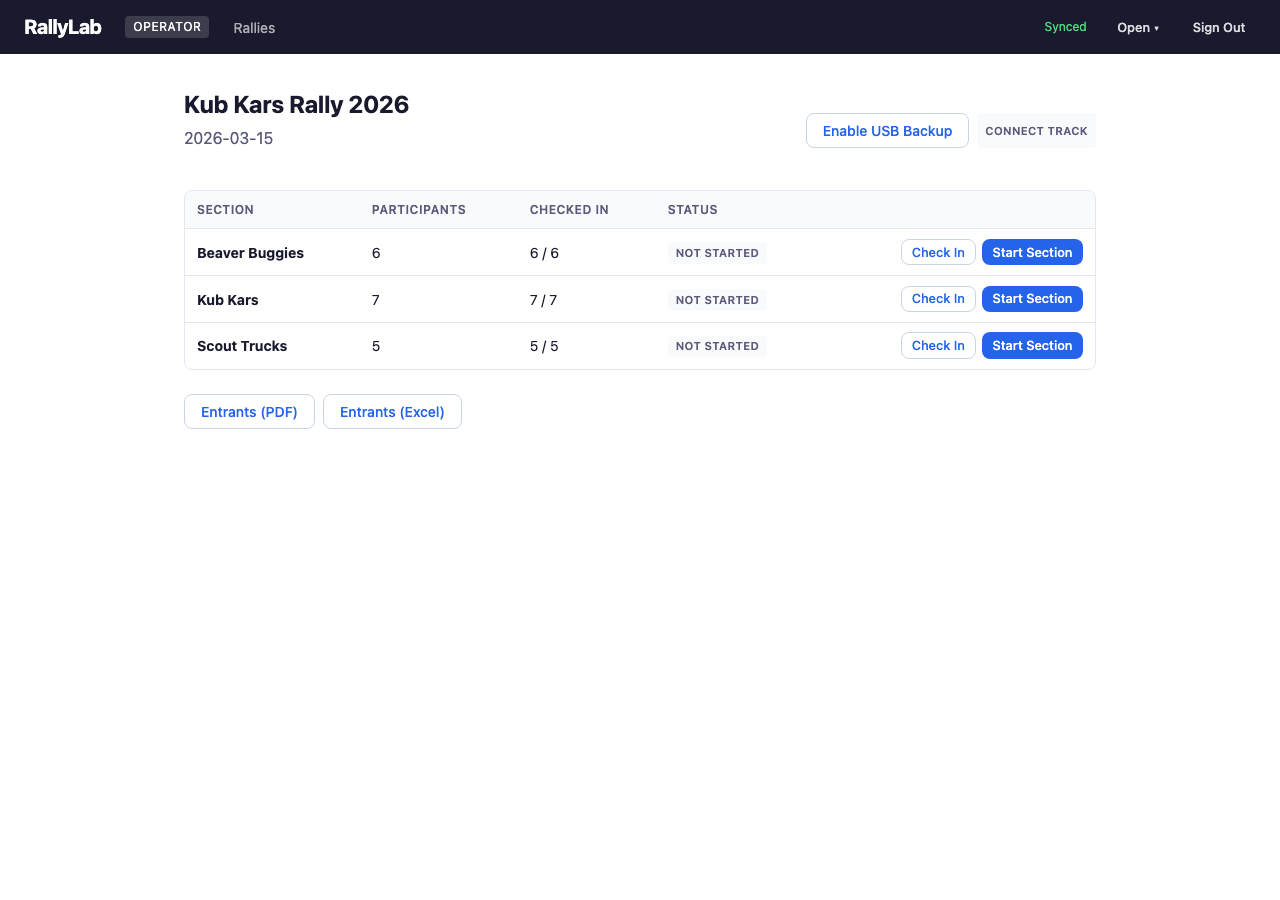Screen dimensions: 1280x900
Task: Select the Beaver Buggies section name
Action: pos(250,253)
